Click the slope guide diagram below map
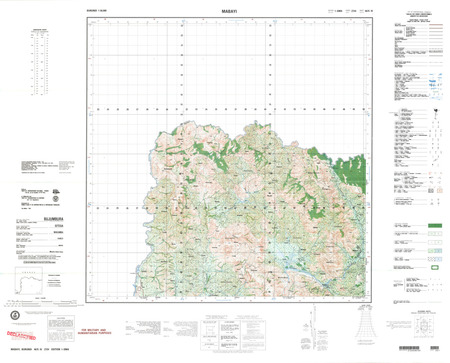The width and height of the screenshot is (450, 363). (366, 321)
